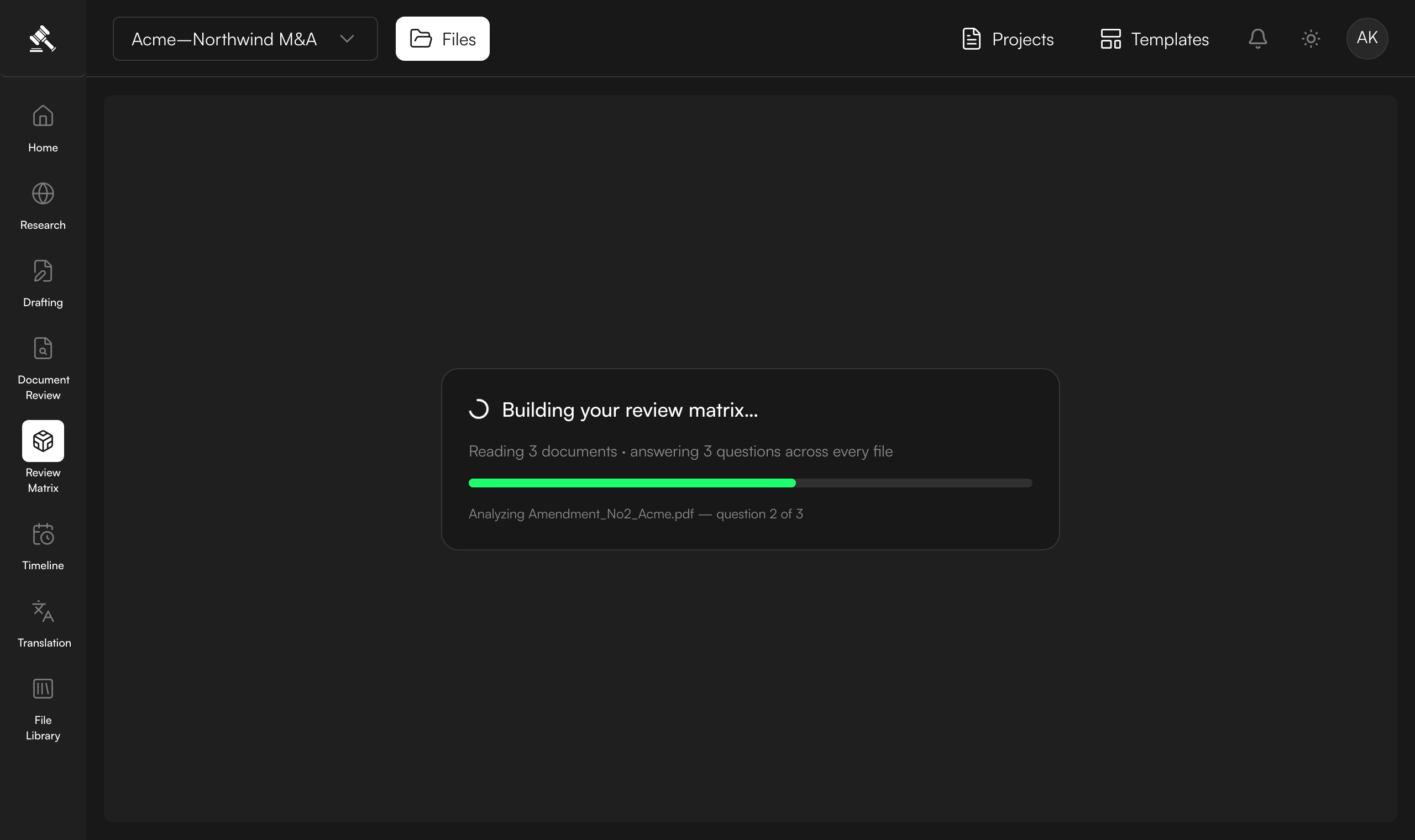Open the AK user avatar menu
The height and width of the screenshot is (840, 1415).
tap(1367, 39)
